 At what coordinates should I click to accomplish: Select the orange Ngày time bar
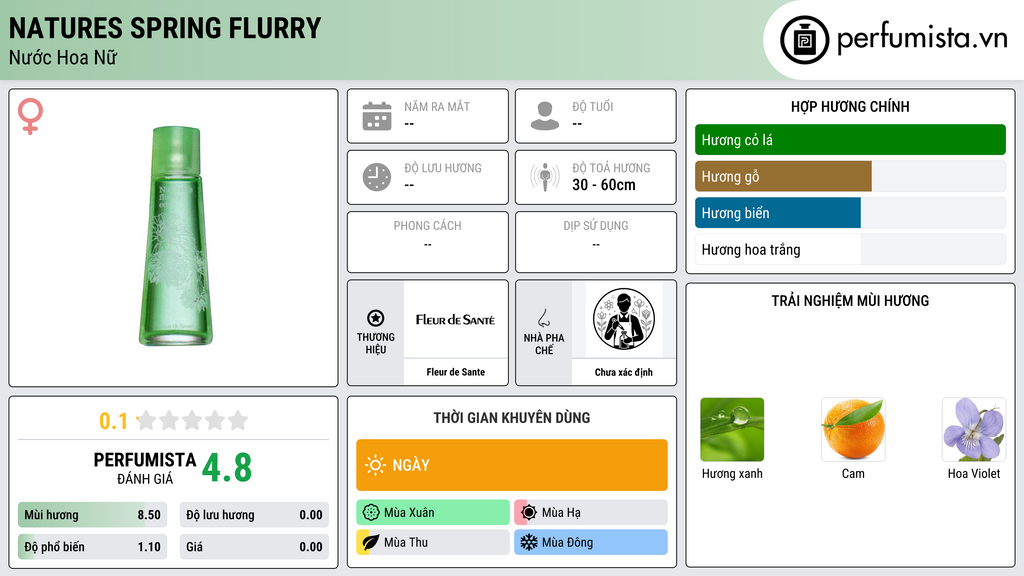tap(512, 465)
